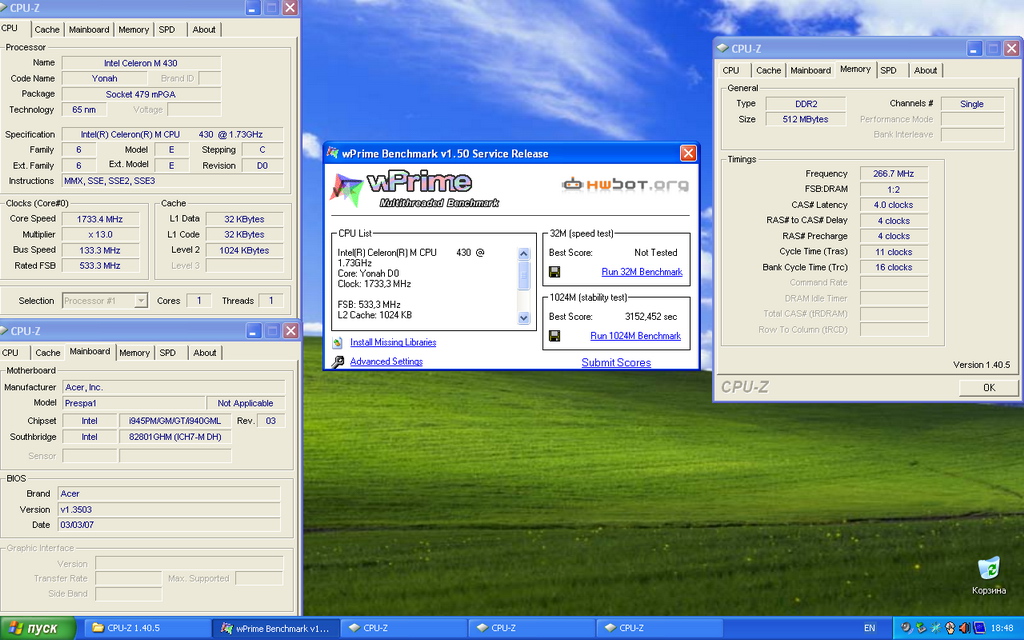
Task: Open the Processor #1 selection dropdown
Action: (140, 300)
